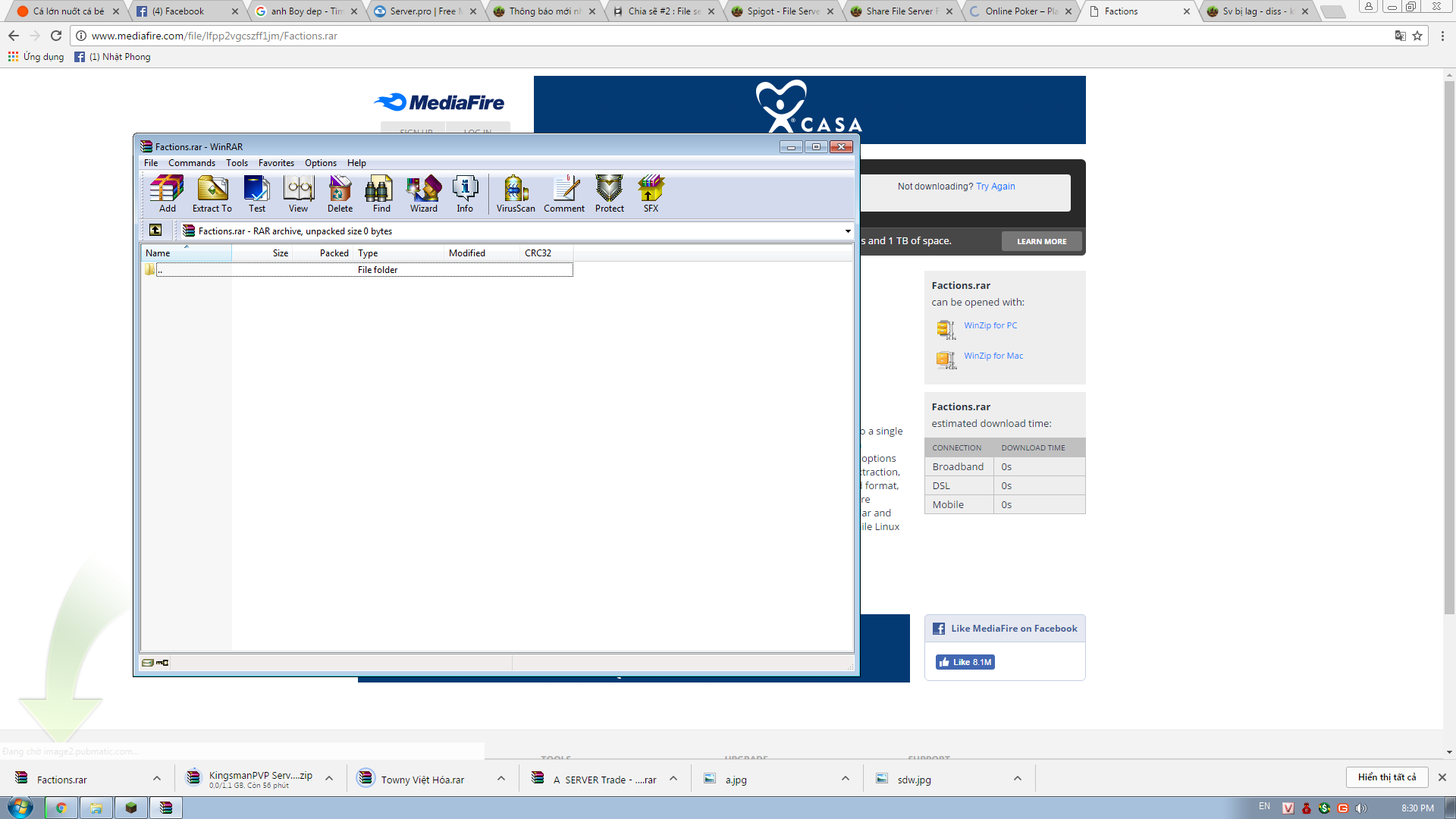
Task: Click the Windows Start button
Action: (20, 808)
